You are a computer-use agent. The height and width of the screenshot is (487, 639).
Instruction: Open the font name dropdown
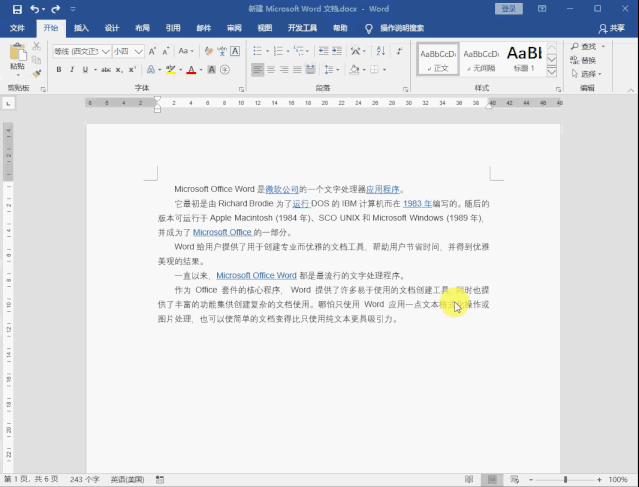(104, 50)
